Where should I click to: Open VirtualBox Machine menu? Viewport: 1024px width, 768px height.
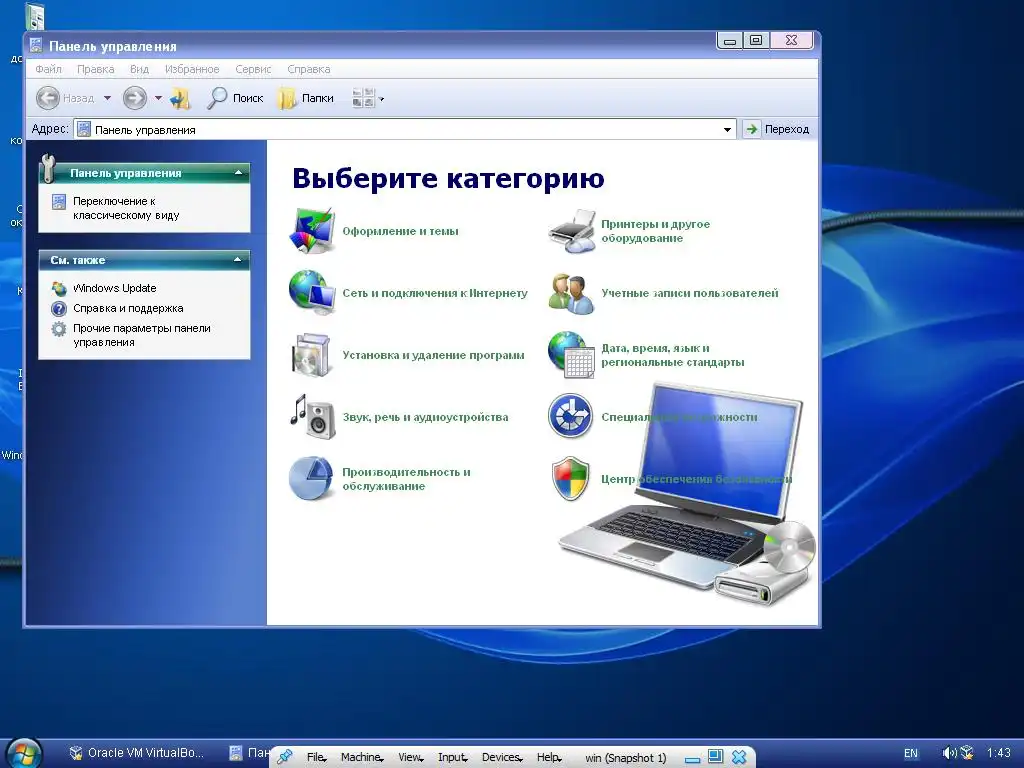click(x=362, y=757)
